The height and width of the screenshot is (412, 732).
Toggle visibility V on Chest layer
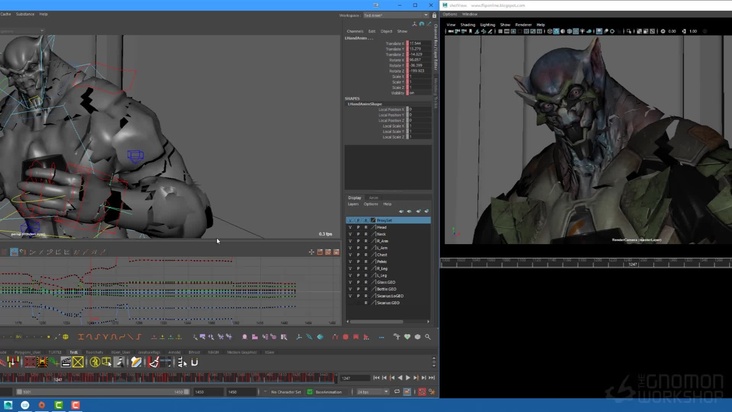[350, 254]
